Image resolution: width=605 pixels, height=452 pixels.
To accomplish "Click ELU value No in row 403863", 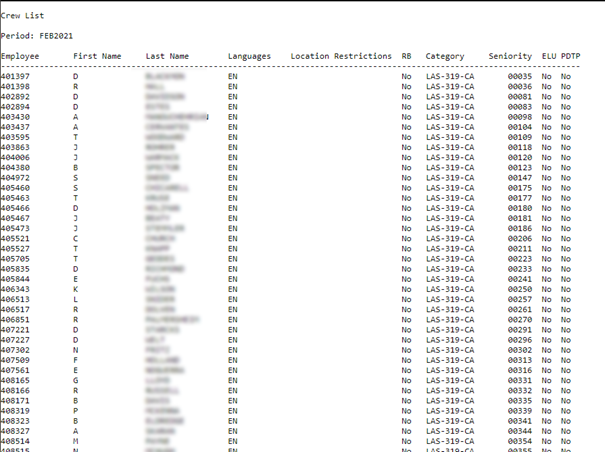I will point(546,147).
